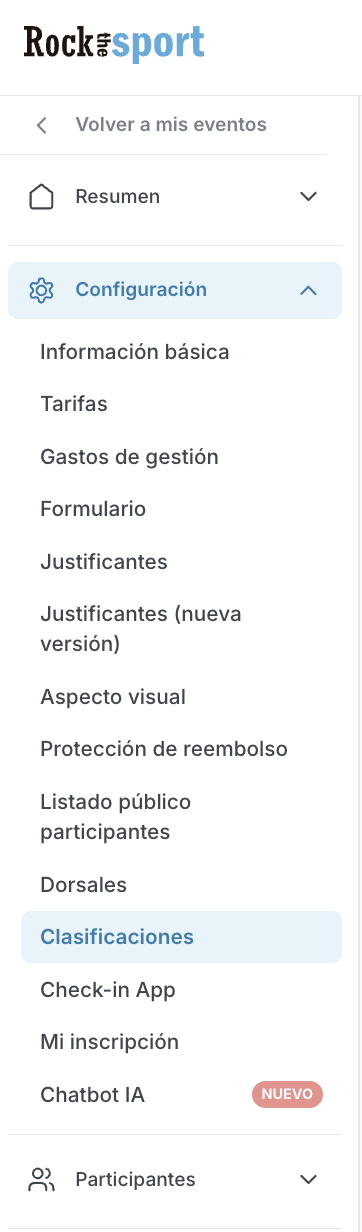The image size is (362, 1232).
Task: Click the NUEVO badge on Chatbot IA
Action: click(287, 1095)
